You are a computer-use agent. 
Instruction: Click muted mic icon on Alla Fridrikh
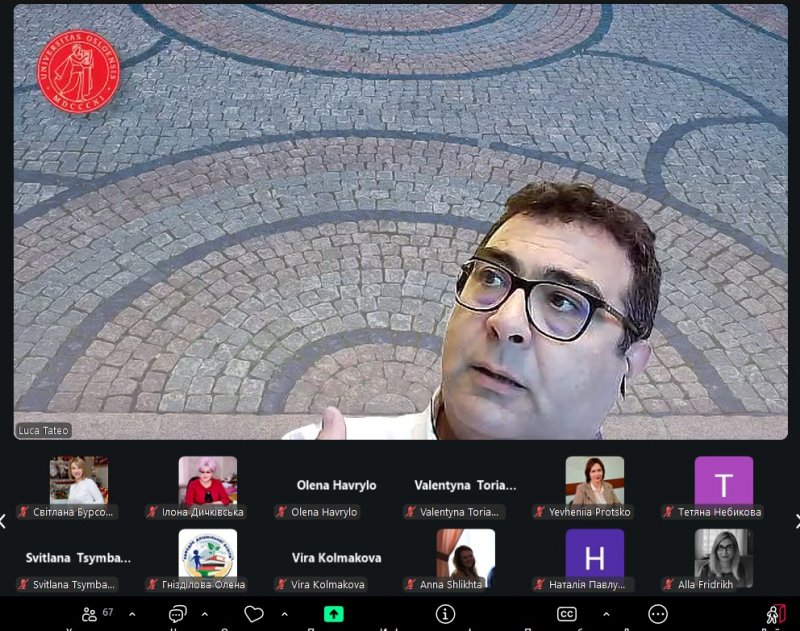click(668, 584)
